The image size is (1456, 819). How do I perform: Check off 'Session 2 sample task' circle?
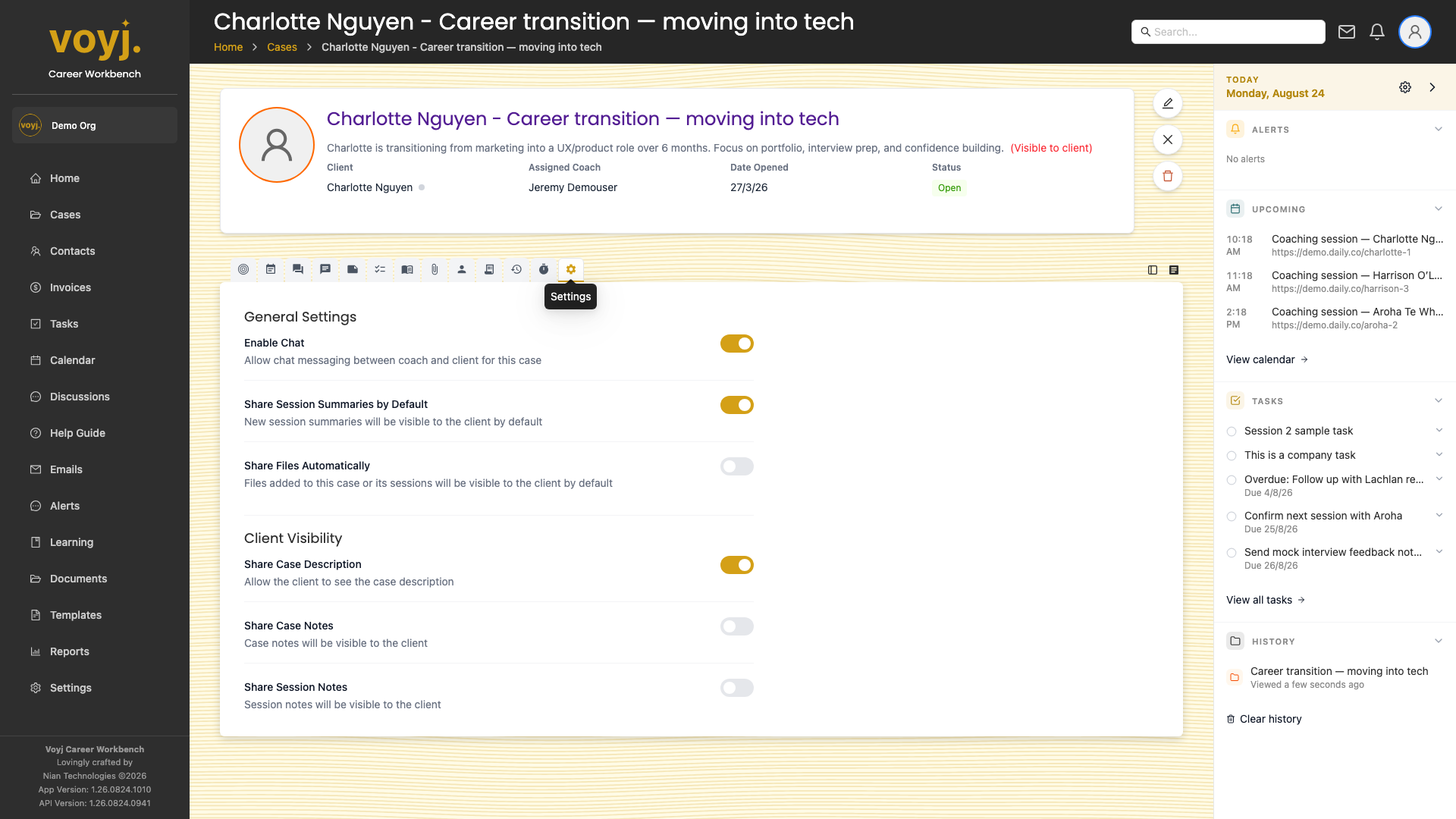click(x=1232, y=431)
